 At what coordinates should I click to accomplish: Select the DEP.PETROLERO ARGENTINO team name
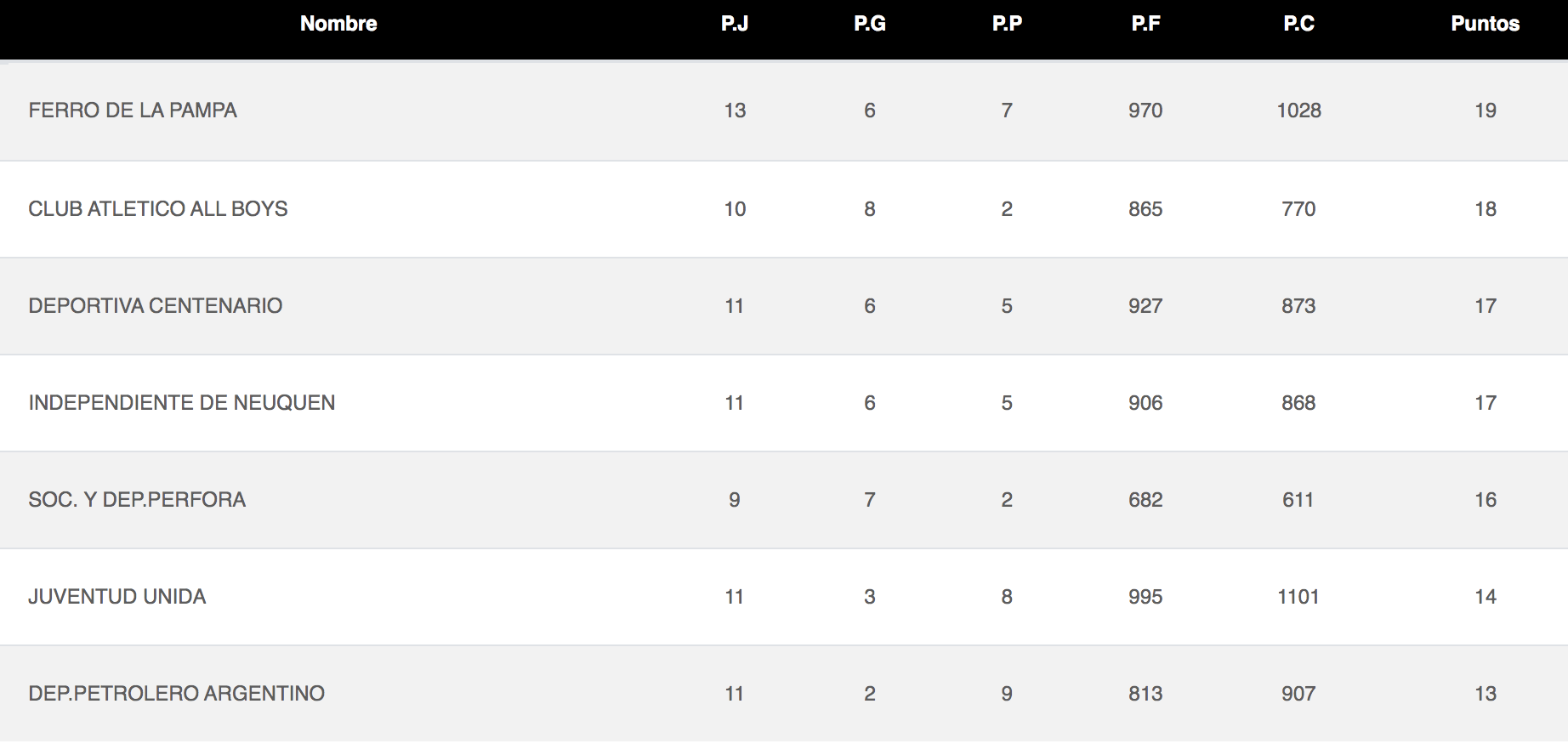coord(177,694)
